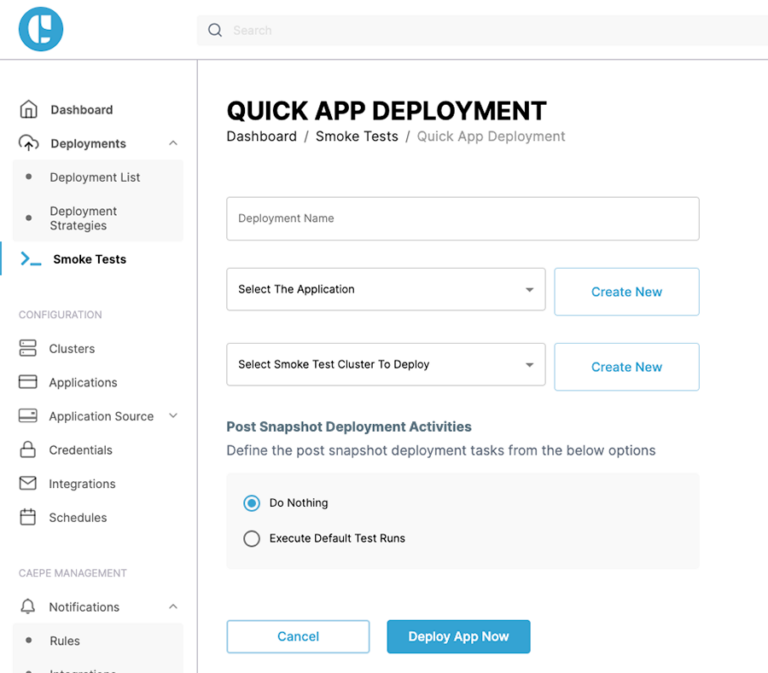Open Deployment List in sidebar
This screenshot has height=673, width=768.
coord(95,177)
